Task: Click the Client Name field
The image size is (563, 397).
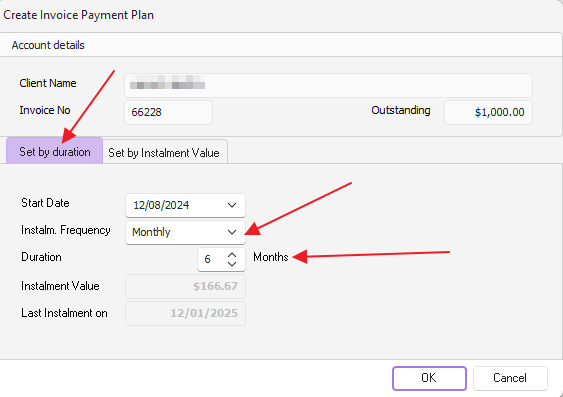Action: (x=328, y=85)
